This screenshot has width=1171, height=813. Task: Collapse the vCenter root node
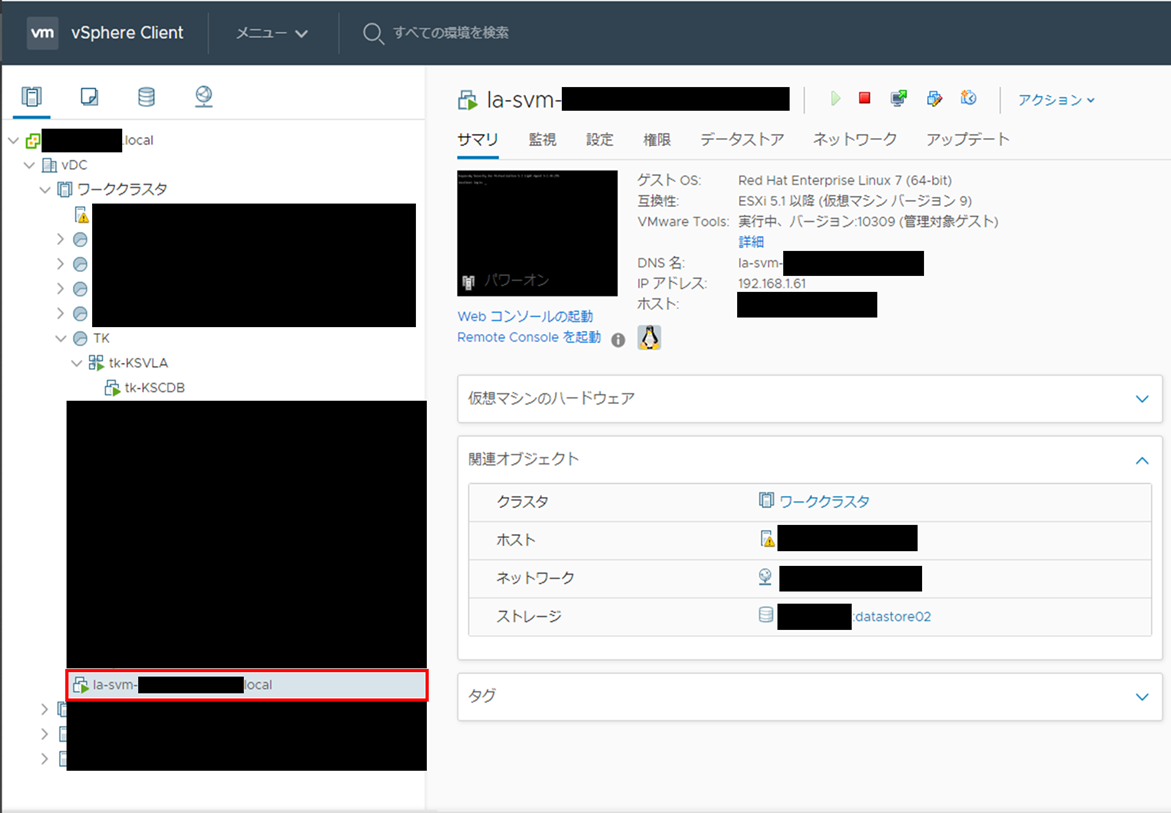click(x=13, y=140)
